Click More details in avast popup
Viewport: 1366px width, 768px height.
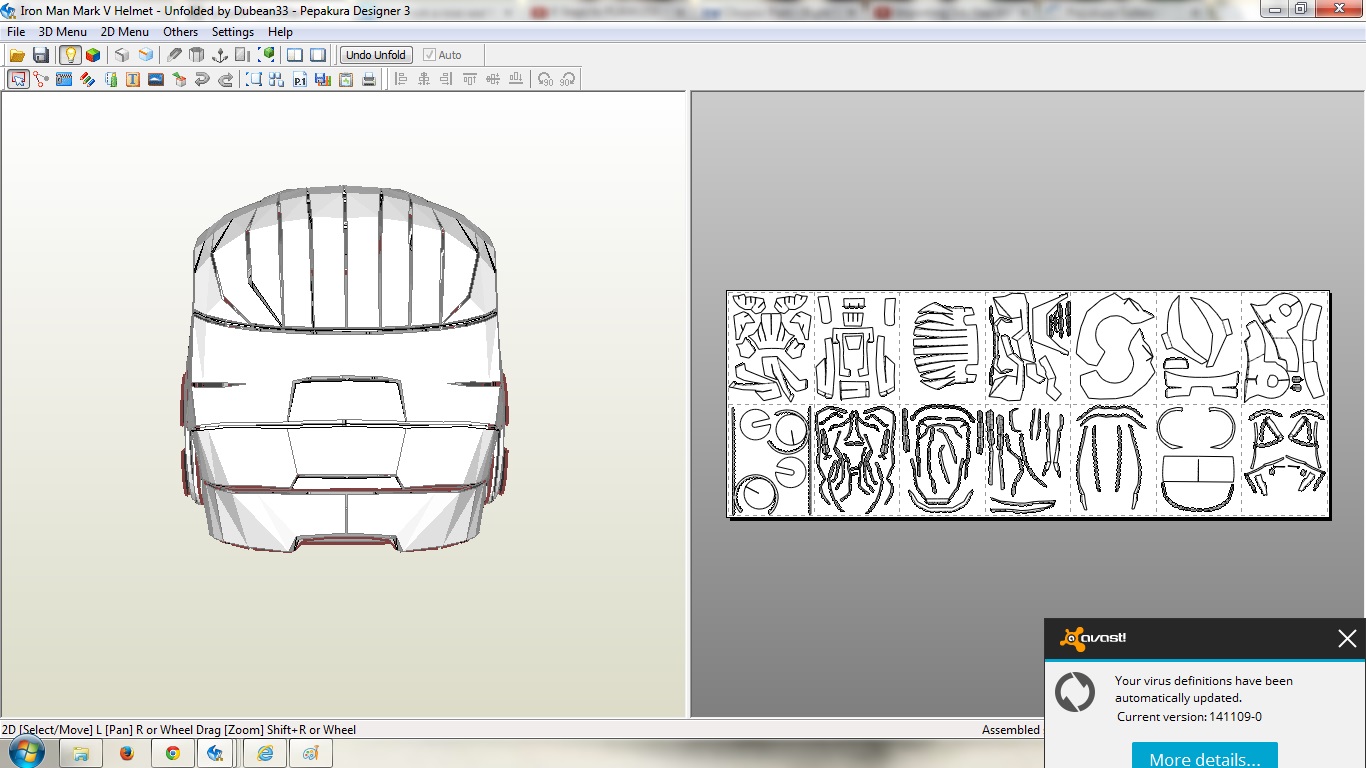click(x=1204, y=758)
